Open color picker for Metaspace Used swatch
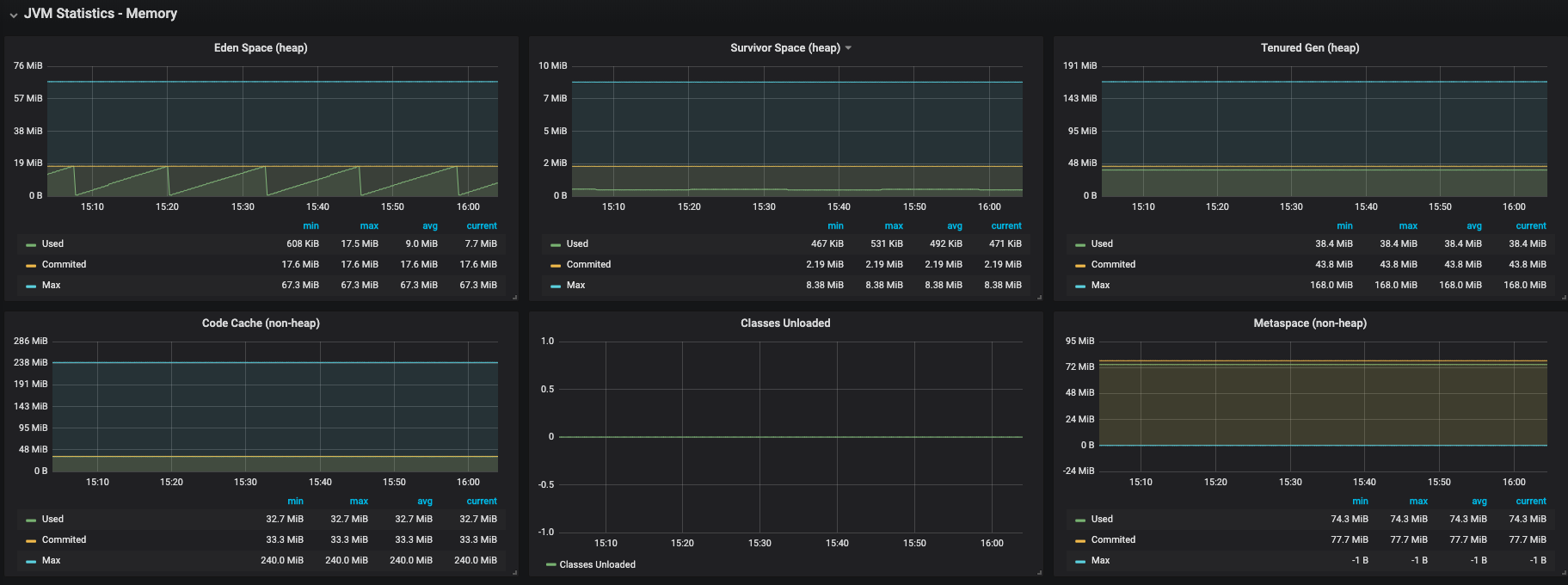Viewport: 1568px width, 585px height. click(x=1080, y=520)
